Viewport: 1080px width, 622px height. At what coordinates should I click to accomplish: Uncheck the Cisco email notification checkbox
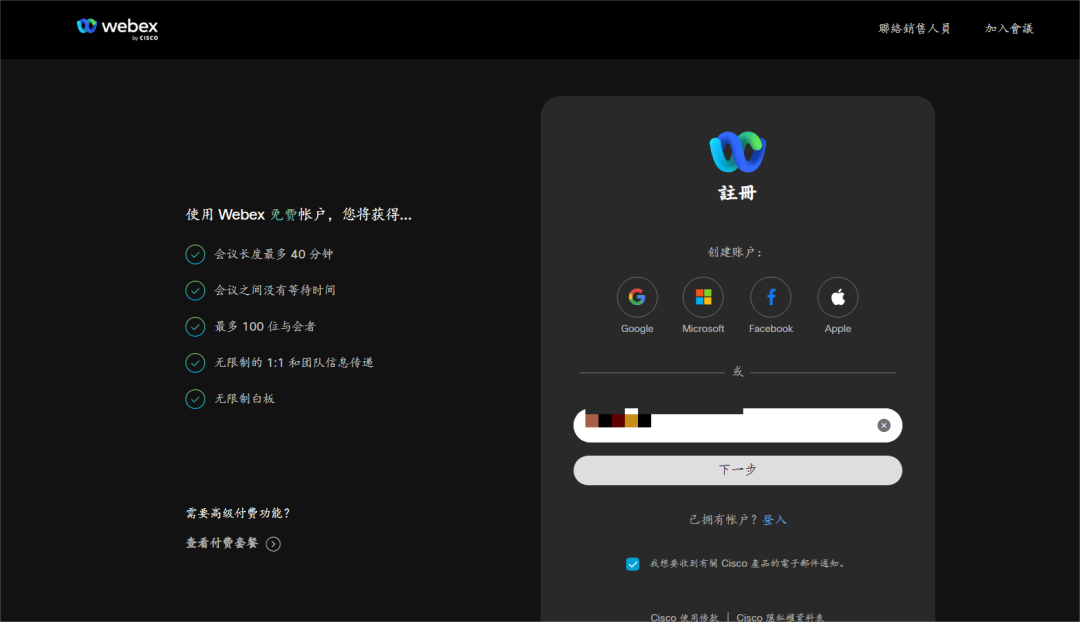tap(632, 563)
